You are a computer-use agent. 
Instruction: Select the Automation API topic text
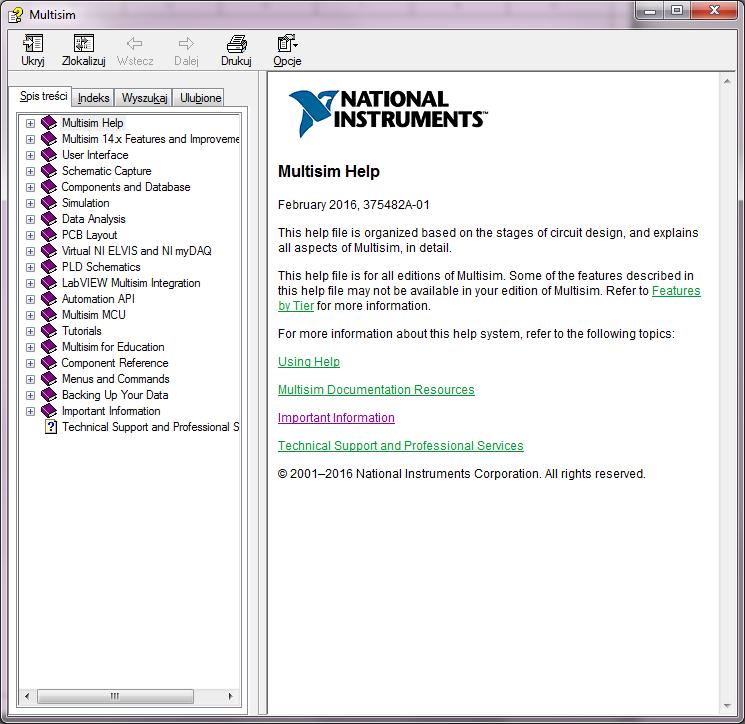tap(98, 299)
